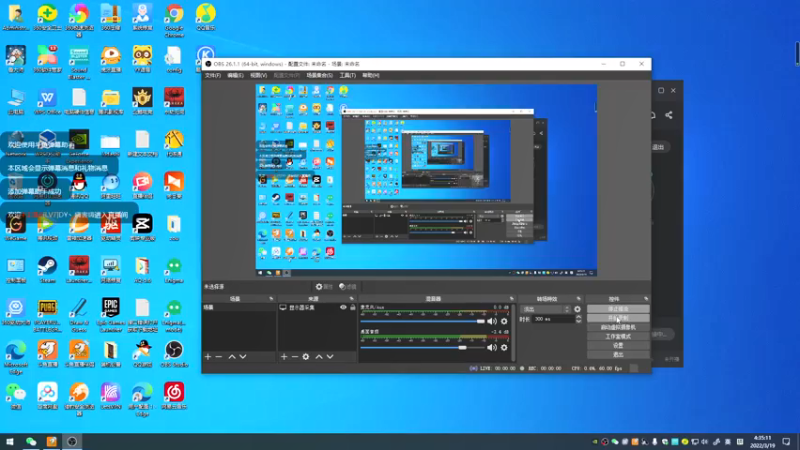Image resolution: width=800 pixels, height=450 pixels.
Task: Open the 360安全卫士 desktop icon
Action: tap(47, 17)
